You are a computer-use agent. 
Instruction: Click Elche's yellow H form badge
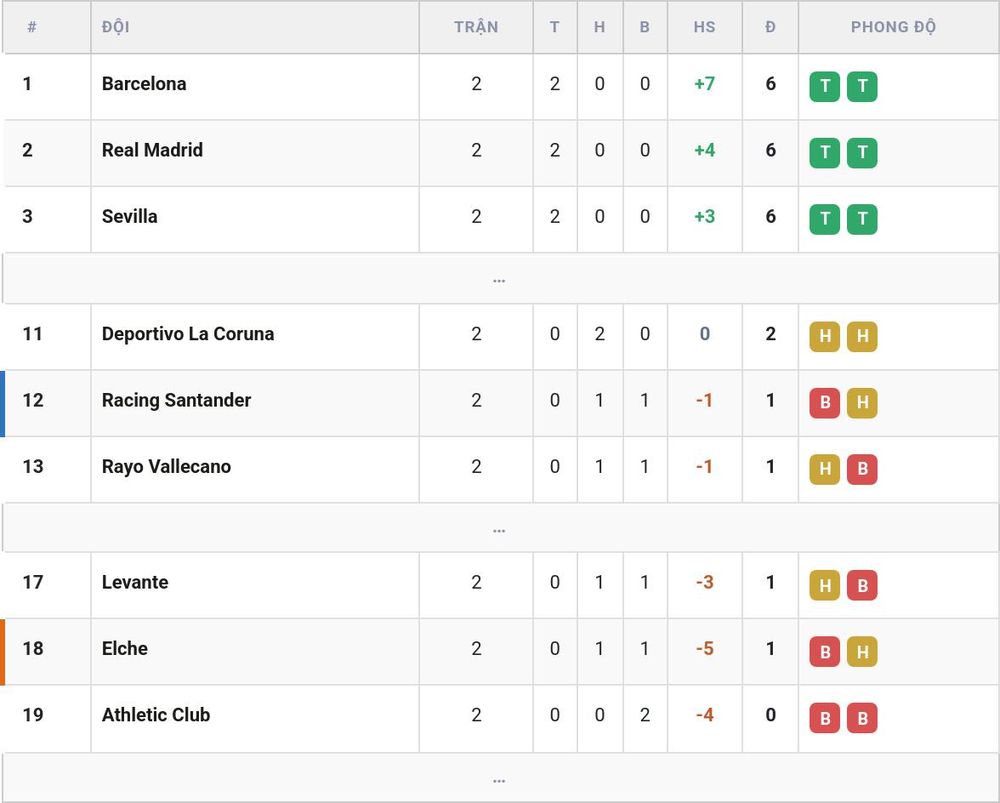click(862, 651)
